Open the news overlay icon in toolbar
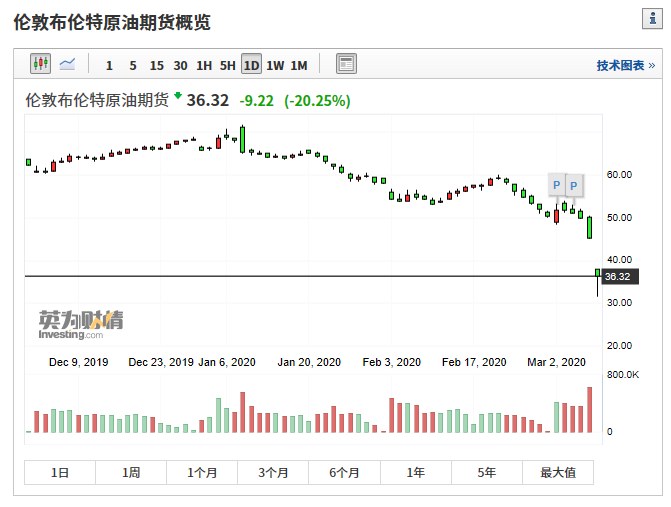 click(x=346, y=64)
